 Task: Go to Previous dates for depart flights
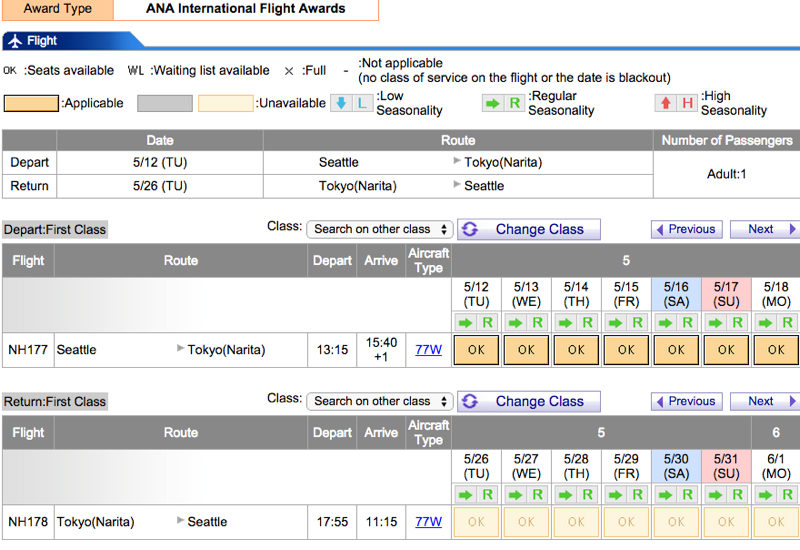click(x=687, y=230)
